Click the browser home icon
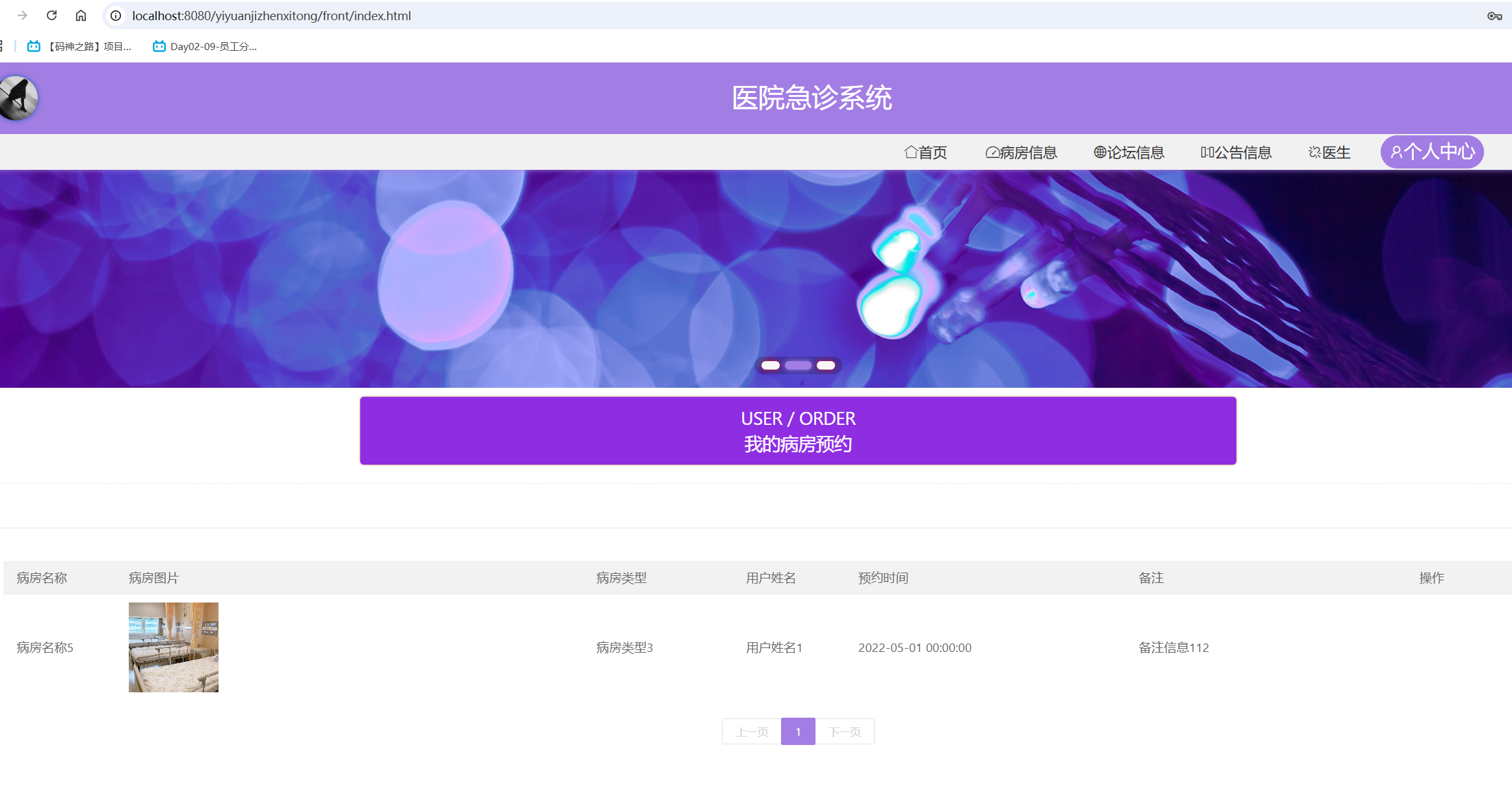This screenshot has height=786, width=1512. tap(81, 16)
